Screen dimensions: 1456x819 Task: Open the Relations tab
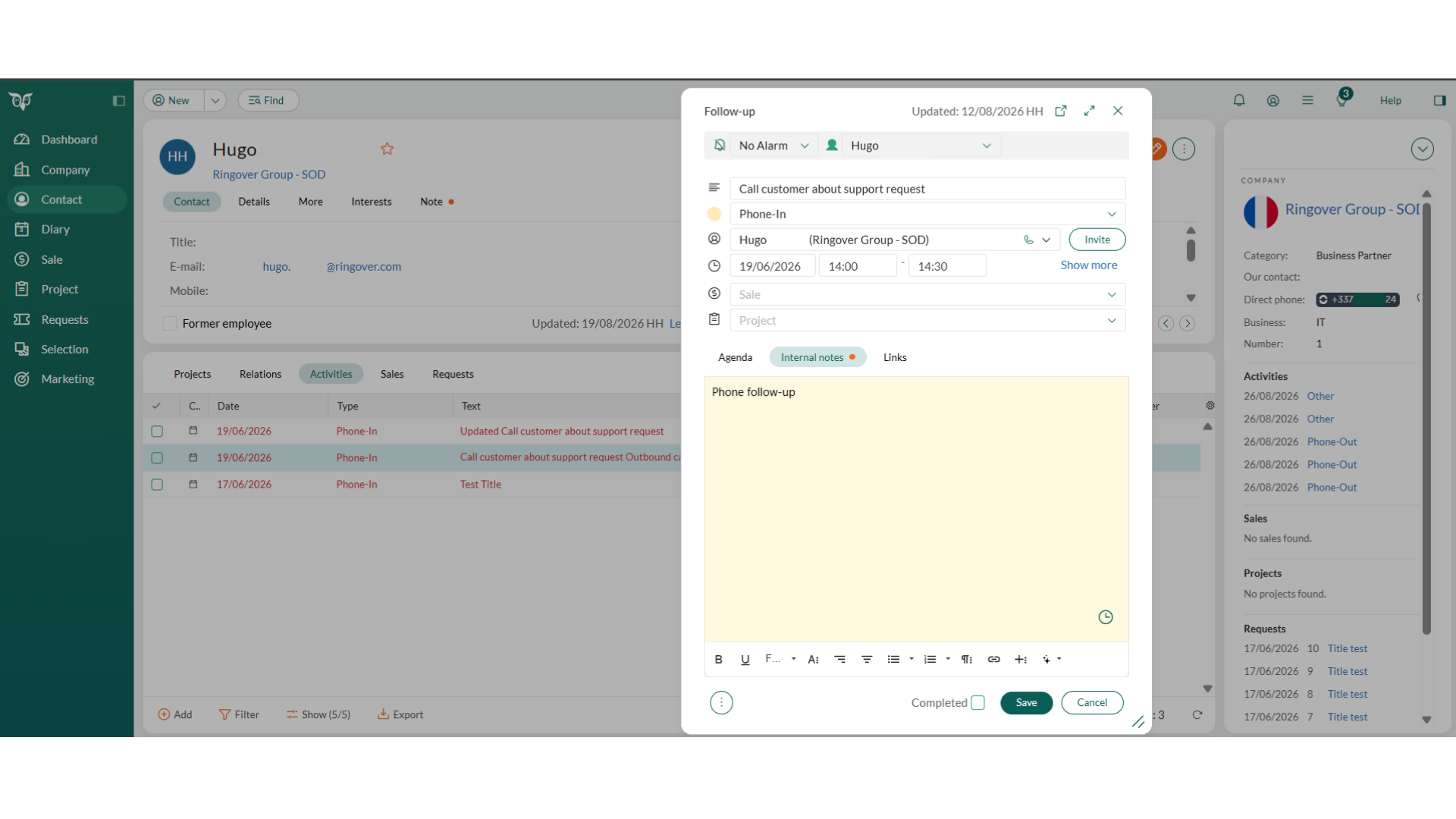click(260, 374)
